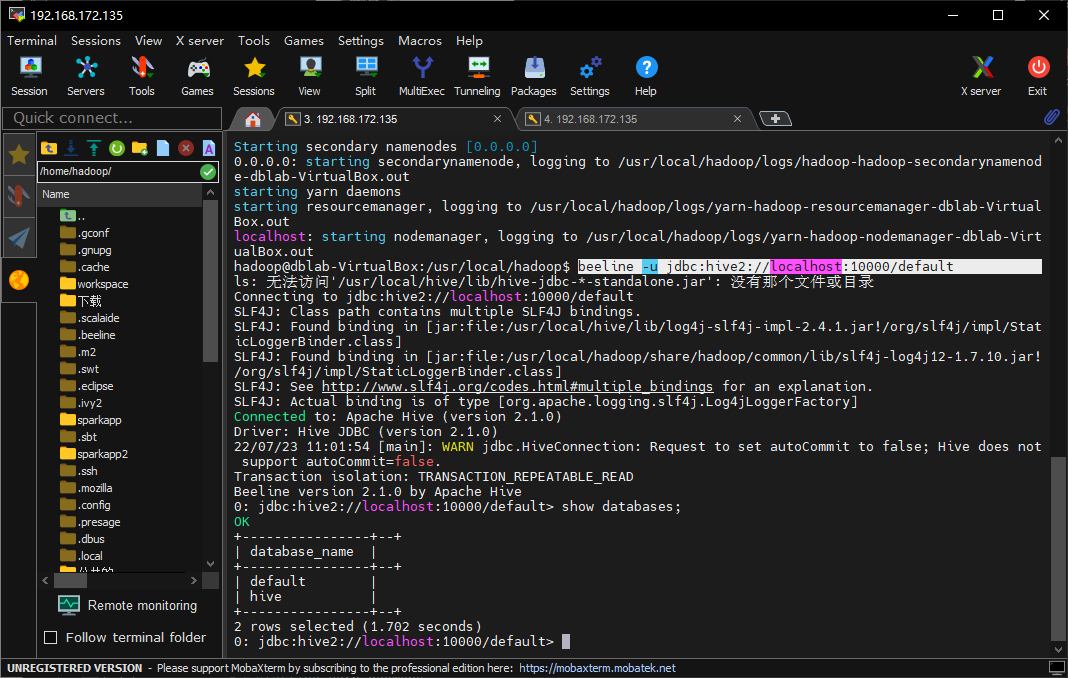
Task: Create new file in SFTP toolbar
Action: click(163, 148)
